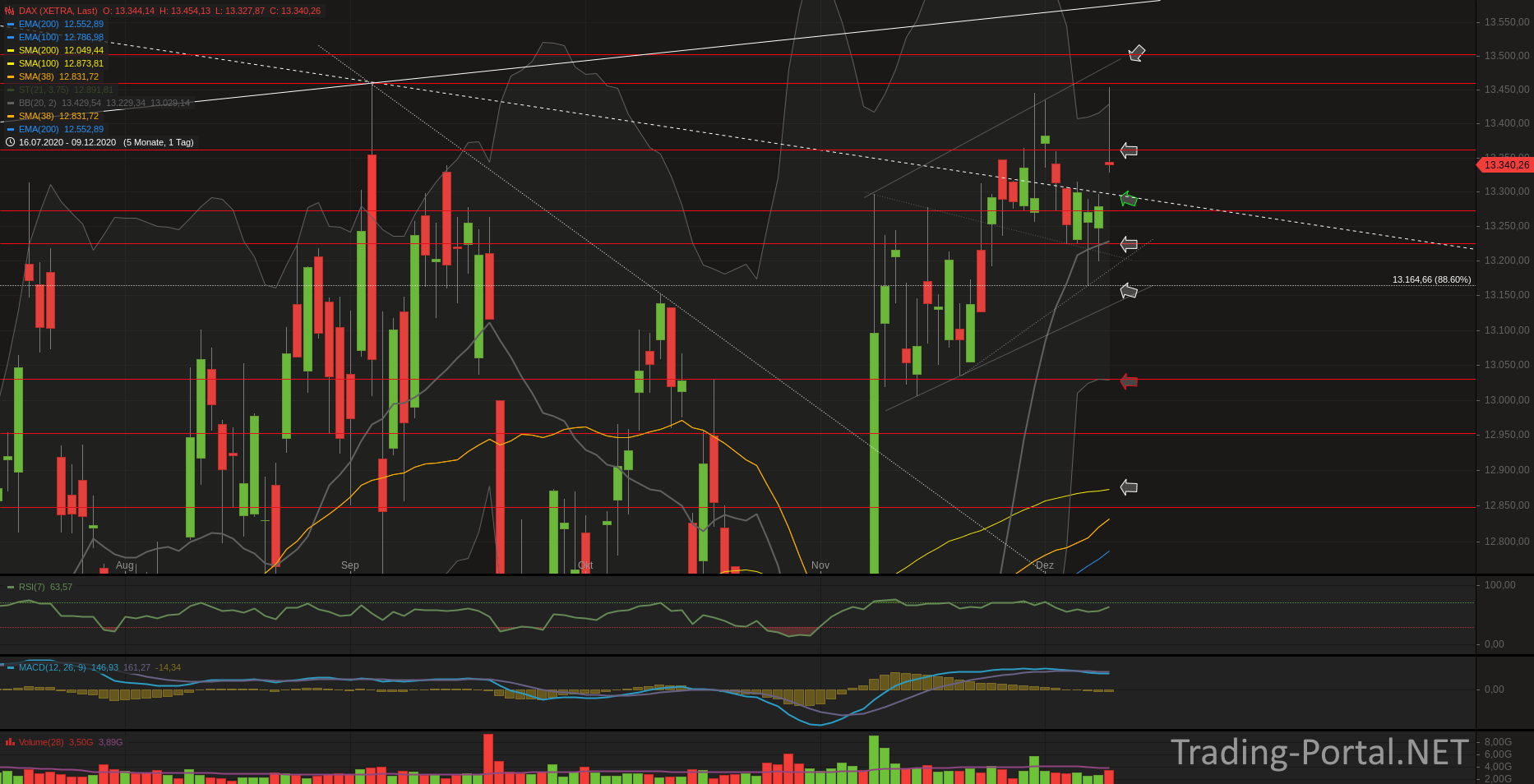Open the Volume(28) indicator label
Screen dimensions: 1534x784
[41, 742]
